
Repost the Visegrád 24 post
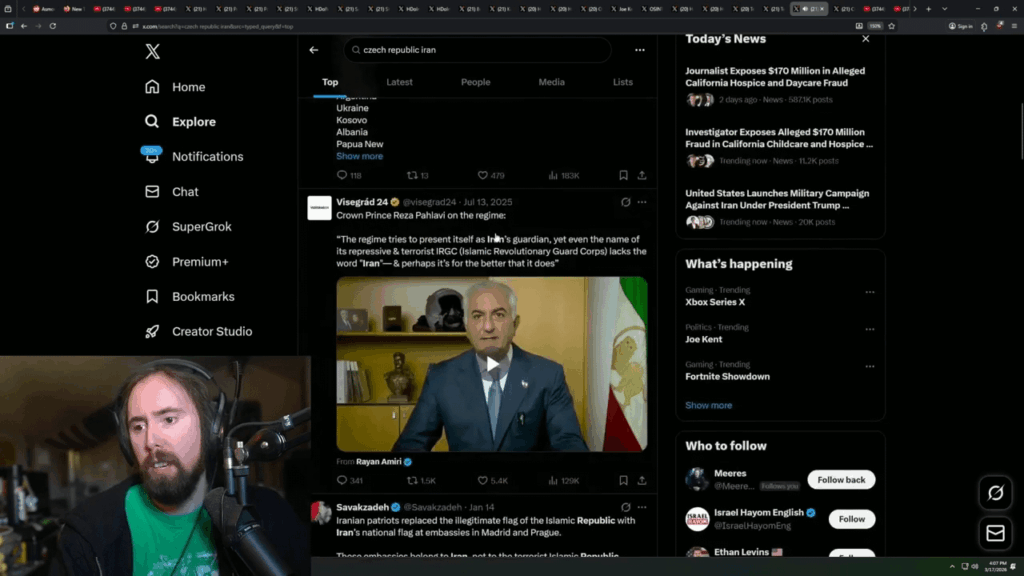pos(412,481)
